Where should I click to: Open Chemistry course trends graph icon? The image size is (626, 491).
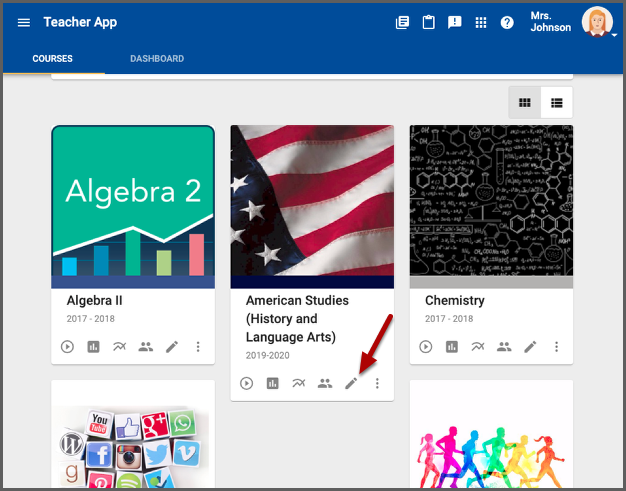[x=478, y=347]
